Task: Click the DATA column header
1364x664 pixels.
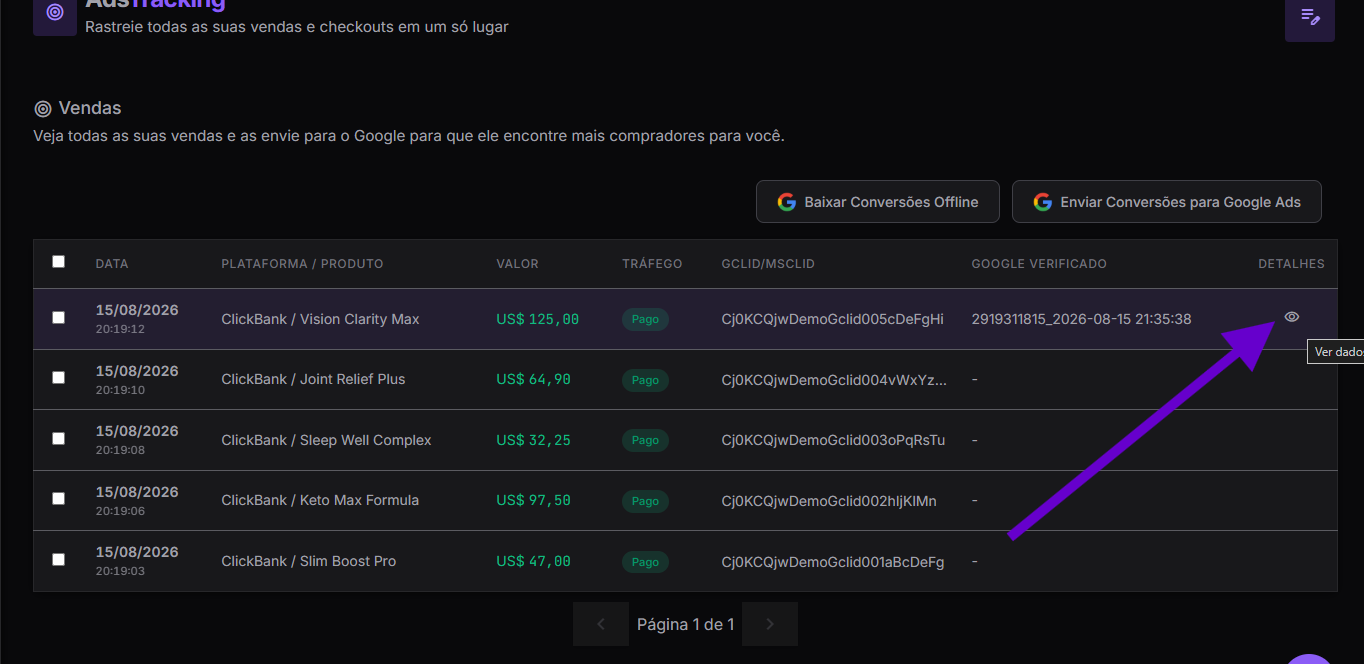Action: tap(112, 264)
